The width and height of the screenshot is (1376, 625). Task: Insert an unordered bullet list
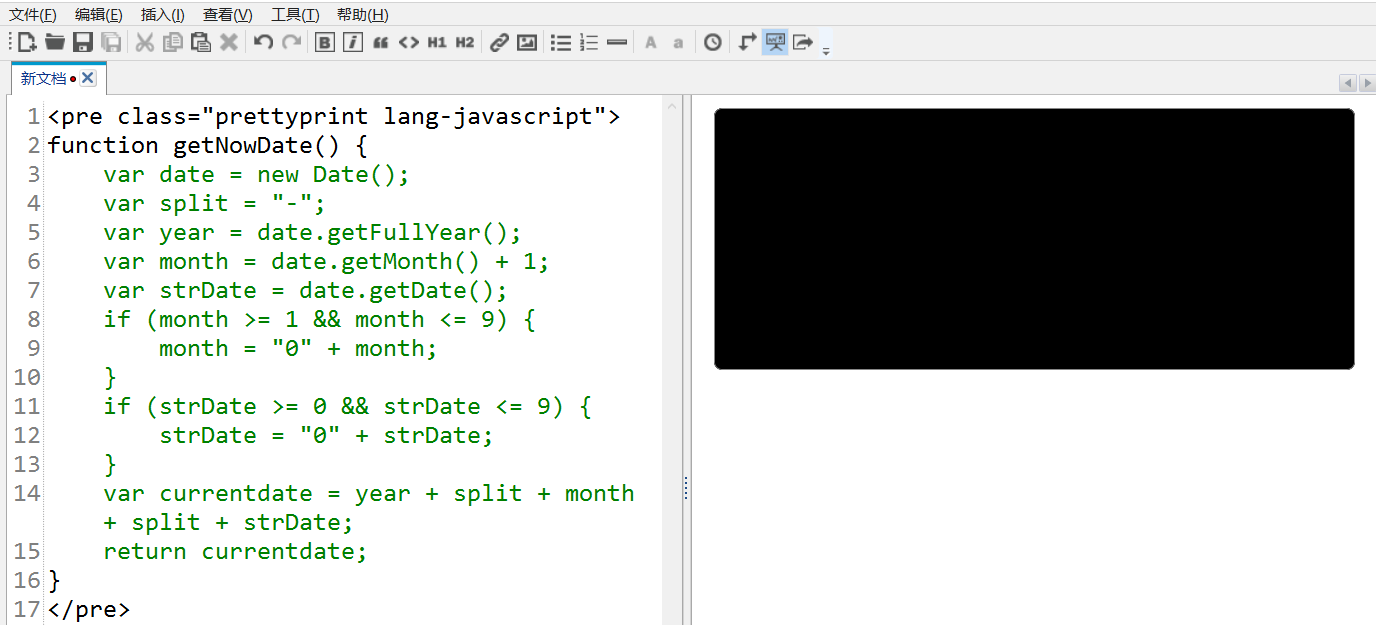(x=561, y=42)
